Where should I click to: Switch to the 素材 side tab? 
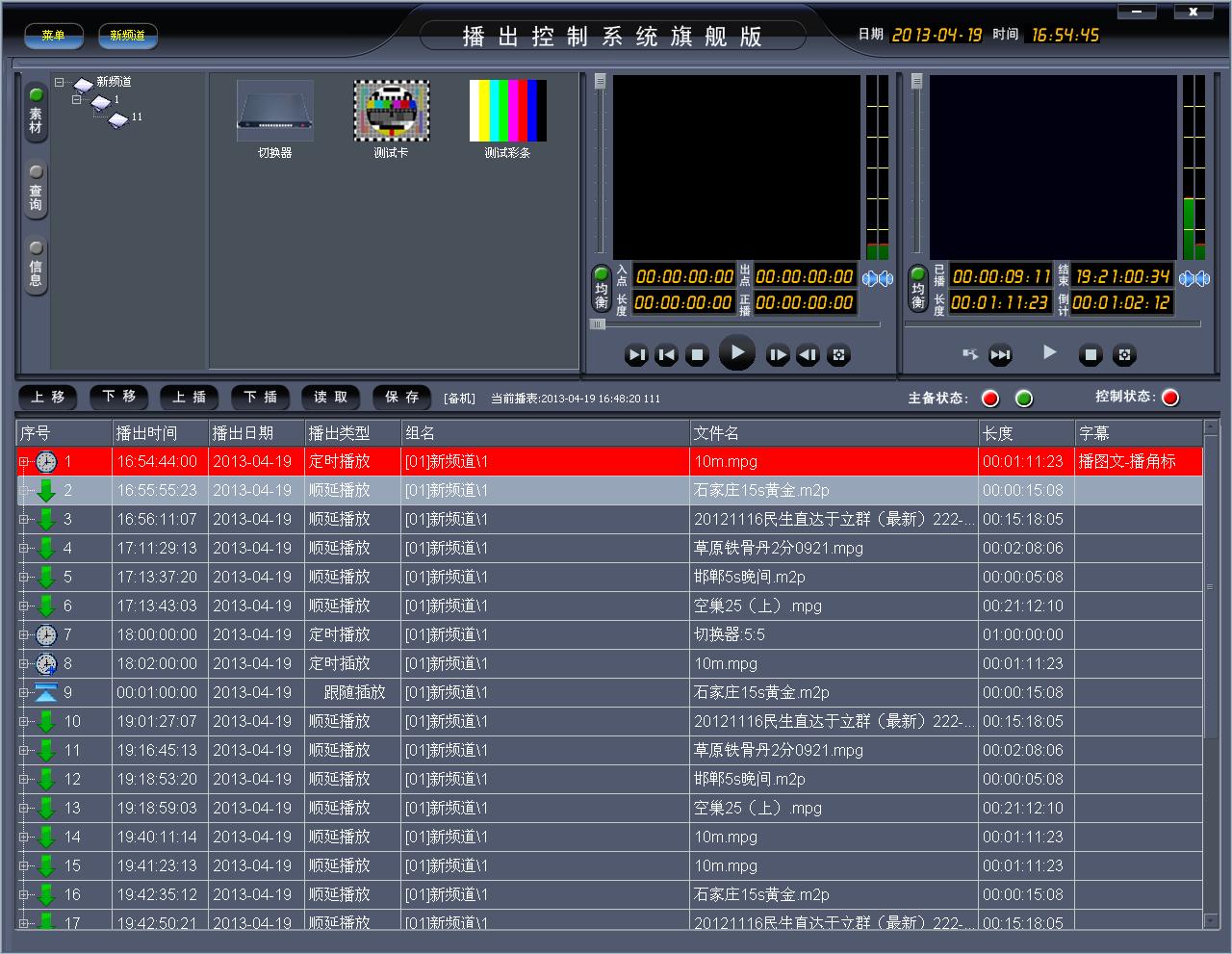pos(36,112)
